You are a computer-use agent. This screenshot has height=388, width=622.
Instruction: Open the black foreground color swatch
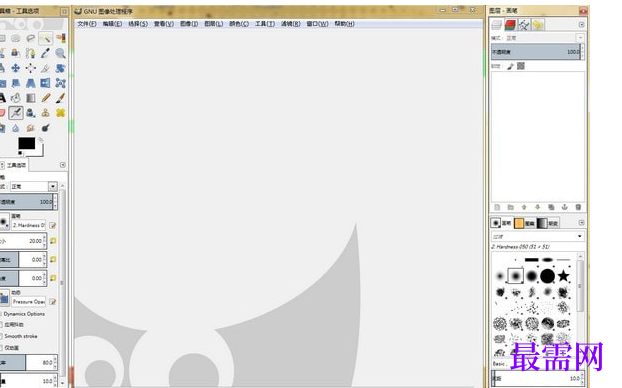tap(27, 143)
